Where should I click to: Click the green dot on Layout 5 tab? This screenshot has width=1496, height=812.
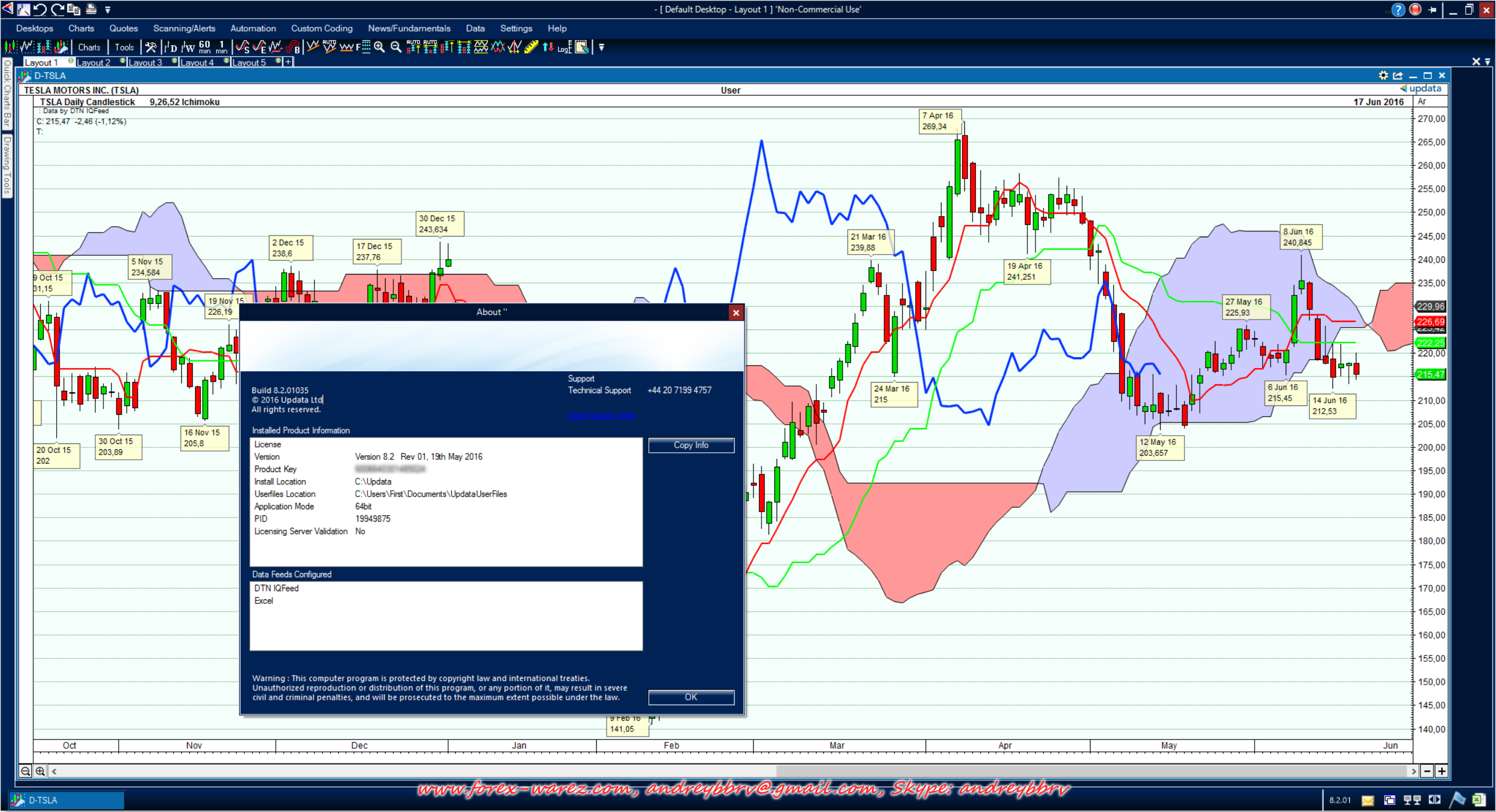(x=278, y=61)
